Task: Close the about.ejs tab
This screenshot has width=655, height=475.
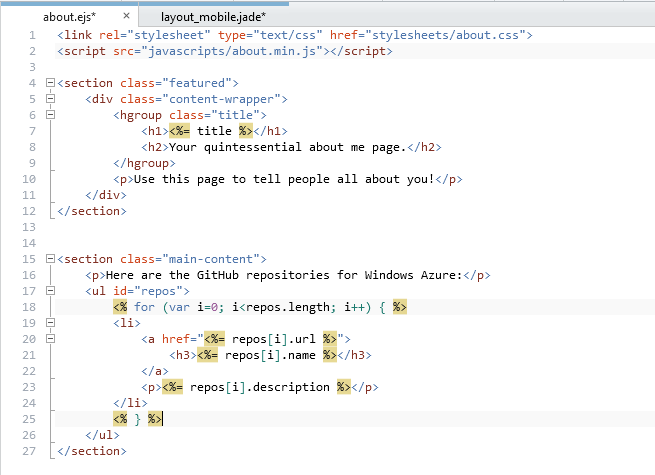Action: pos(127,16)
